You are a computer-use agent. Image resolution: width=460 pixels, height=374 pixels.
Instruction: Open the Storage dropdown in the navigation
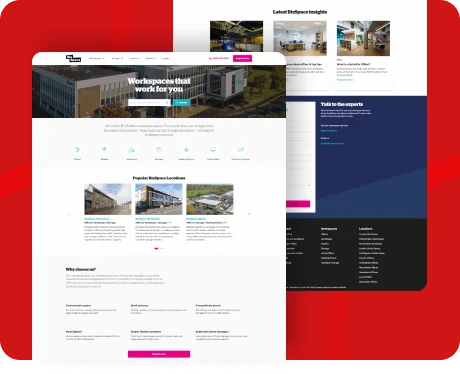117,58
